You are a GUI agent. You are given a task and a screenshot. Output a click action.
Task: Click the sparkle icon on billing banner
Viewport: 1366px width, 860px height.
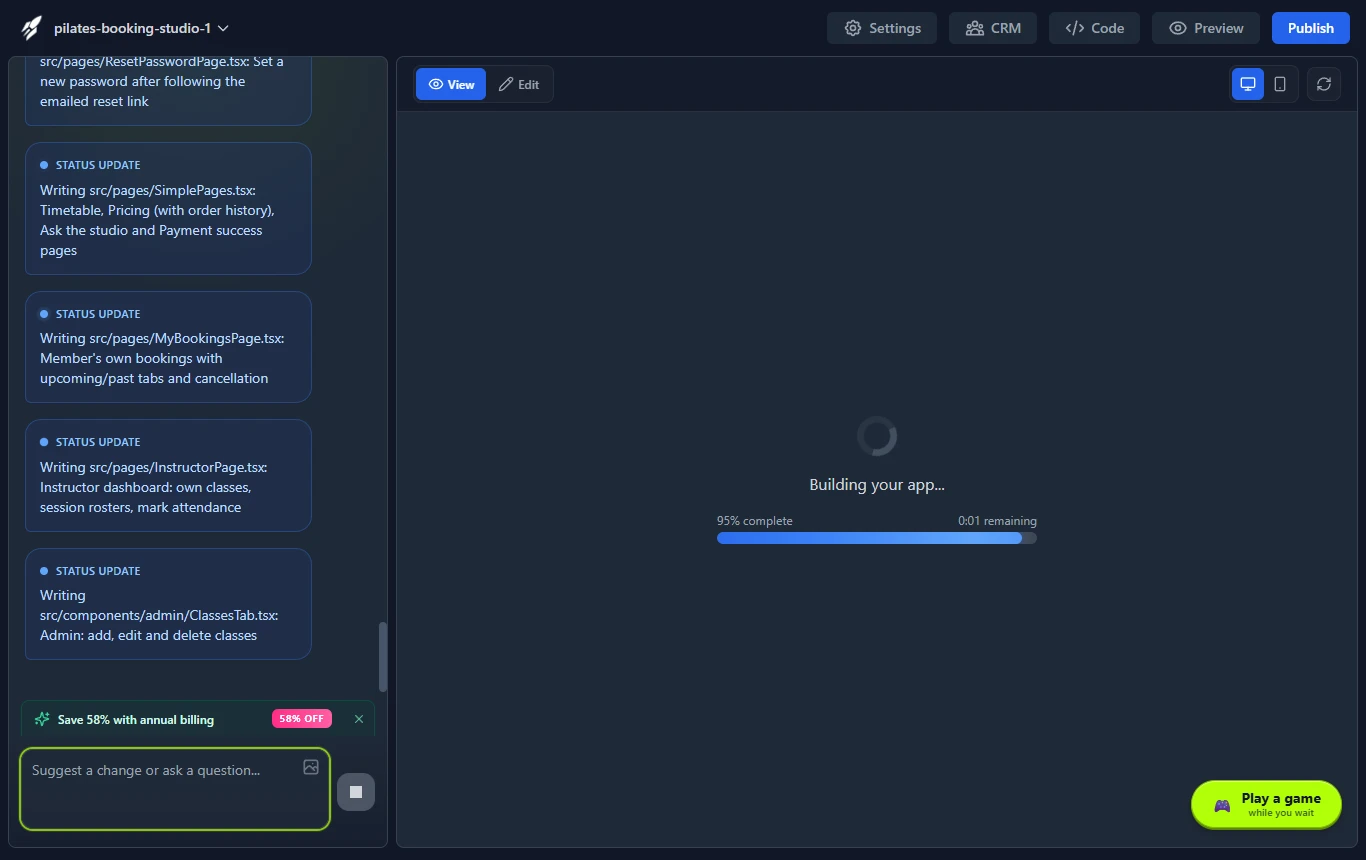pos(42,719)
